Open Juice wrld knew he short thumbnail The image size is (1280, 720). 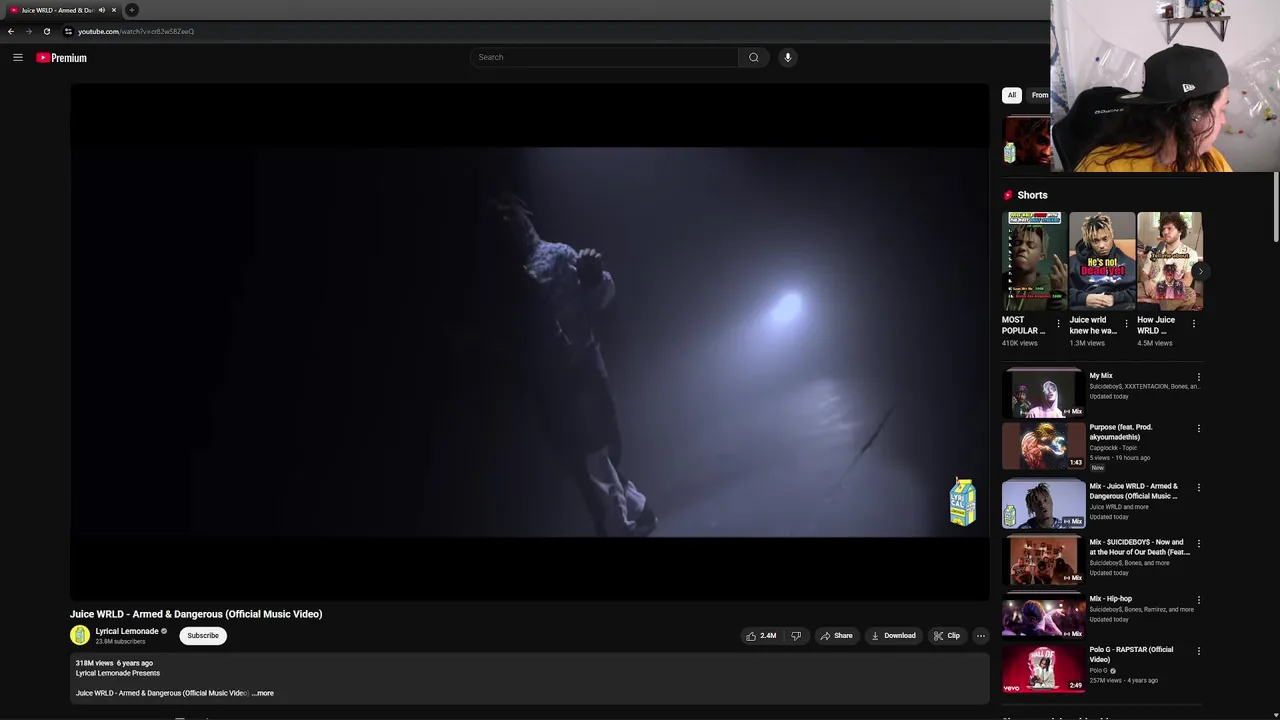tap(1102, 261)
